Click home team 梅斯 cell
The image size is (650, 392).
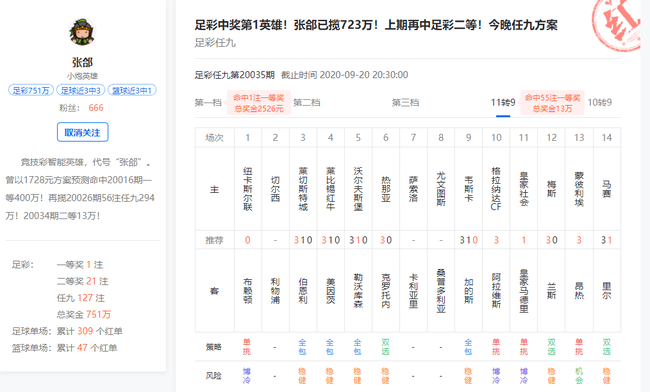click(551, 189)
